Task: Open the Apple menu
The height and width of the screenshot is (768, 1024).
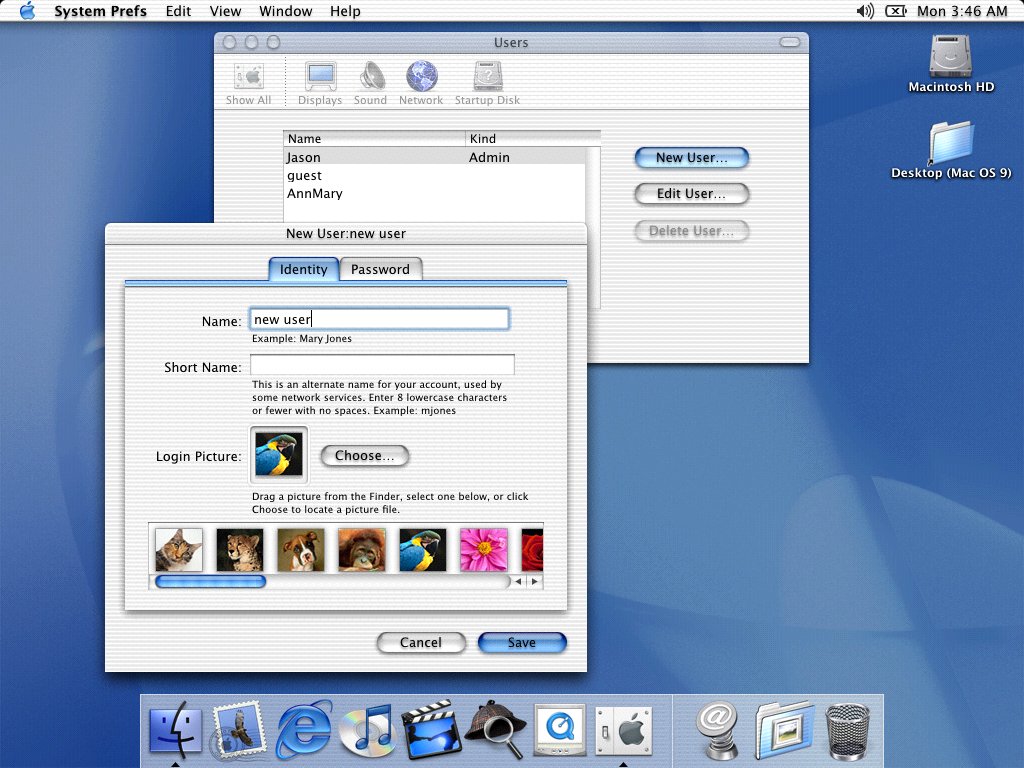Action: [x=27, y=11]
